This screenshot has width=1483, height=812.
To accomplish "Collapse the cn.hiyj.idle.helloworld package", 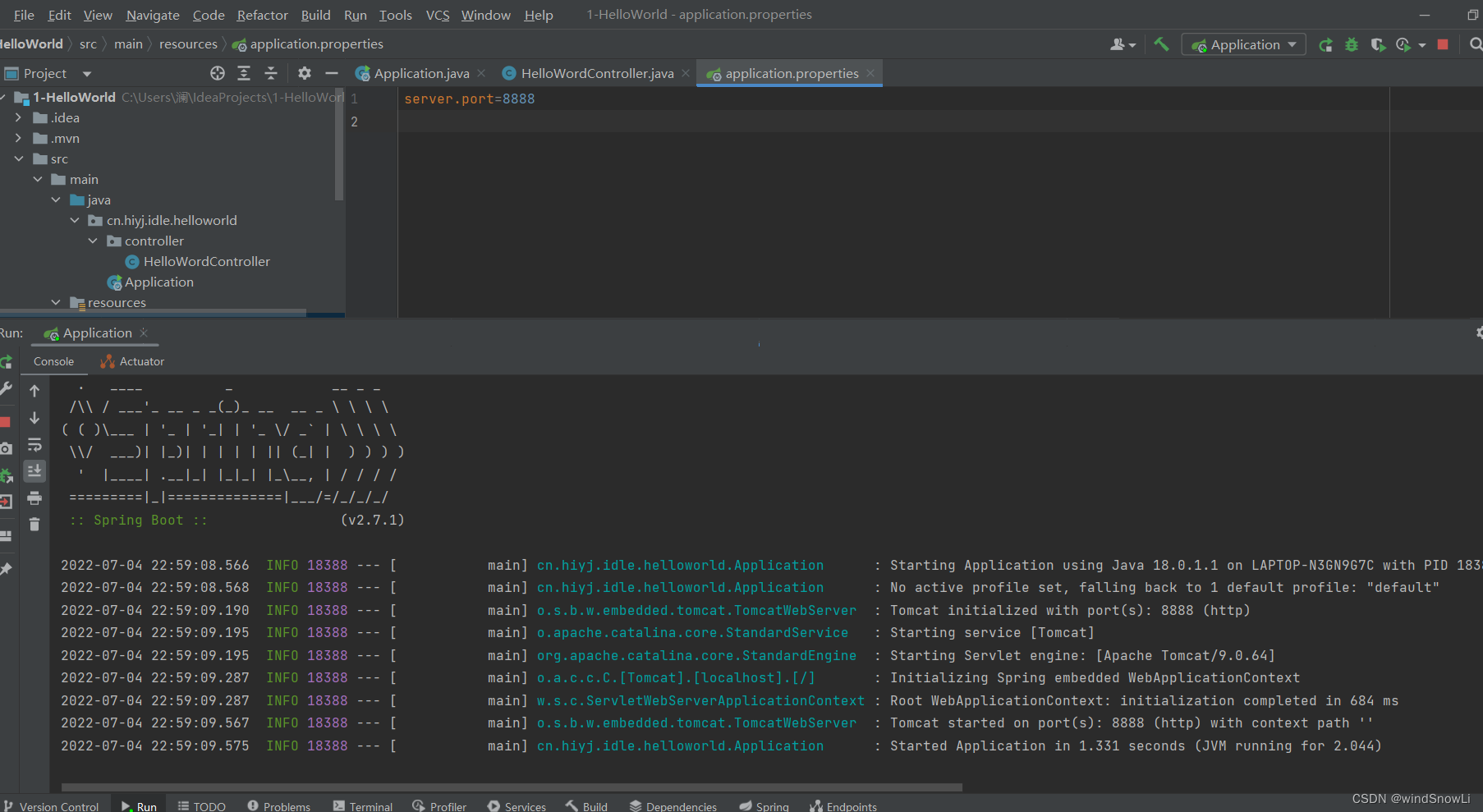I will (75, 220).
